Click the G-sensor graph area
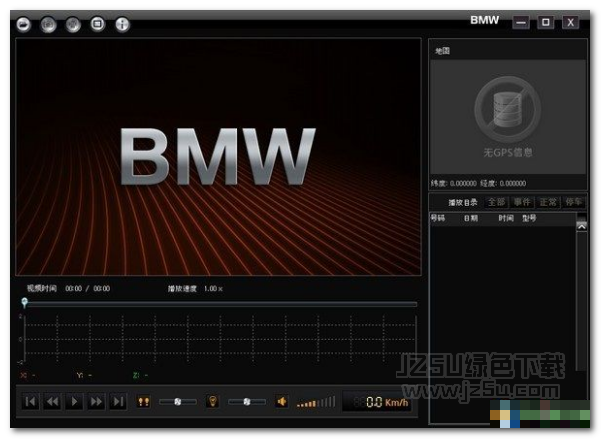 point(218,339)
